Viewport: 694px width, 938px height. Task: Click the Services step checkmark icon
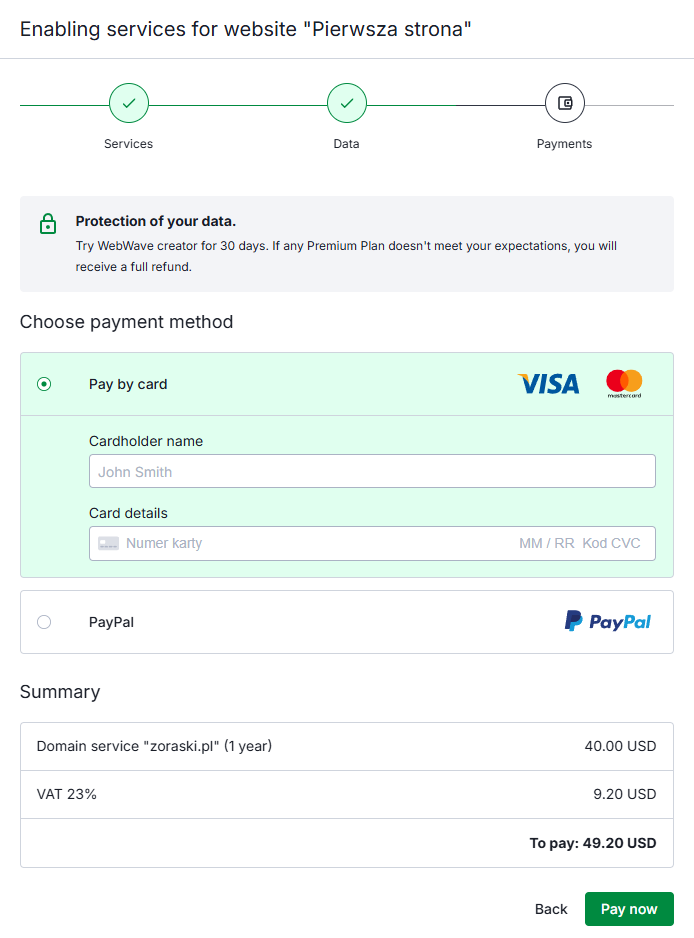(129, 103)
